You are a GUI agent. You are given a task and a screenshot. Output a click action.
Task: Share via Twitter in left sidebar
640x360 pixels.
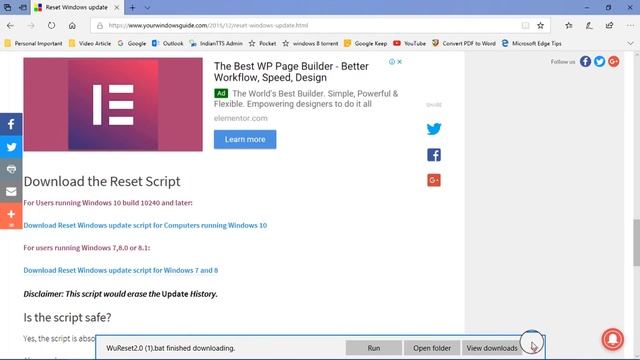11,147
